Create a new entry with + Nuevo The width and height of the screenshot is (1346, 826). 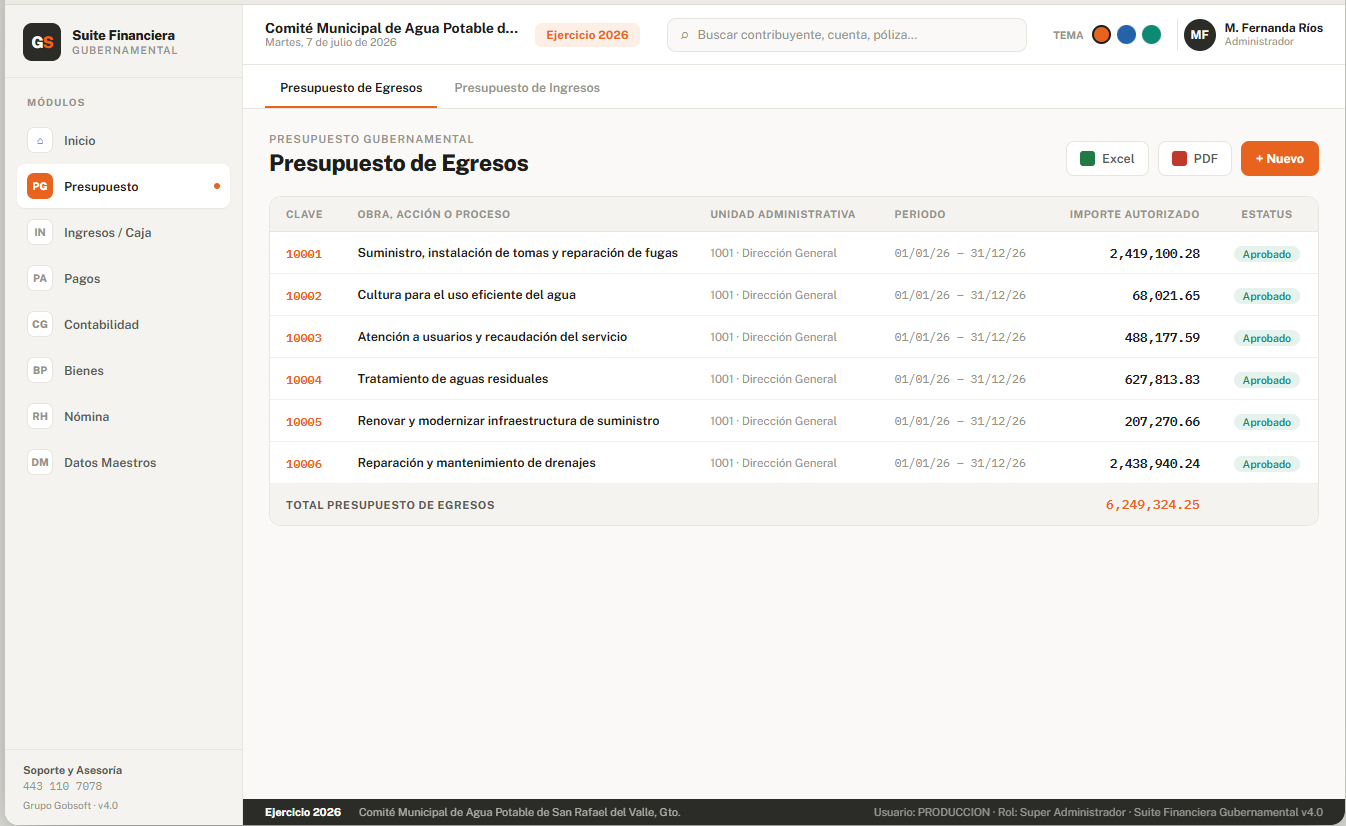[1280, 159]
